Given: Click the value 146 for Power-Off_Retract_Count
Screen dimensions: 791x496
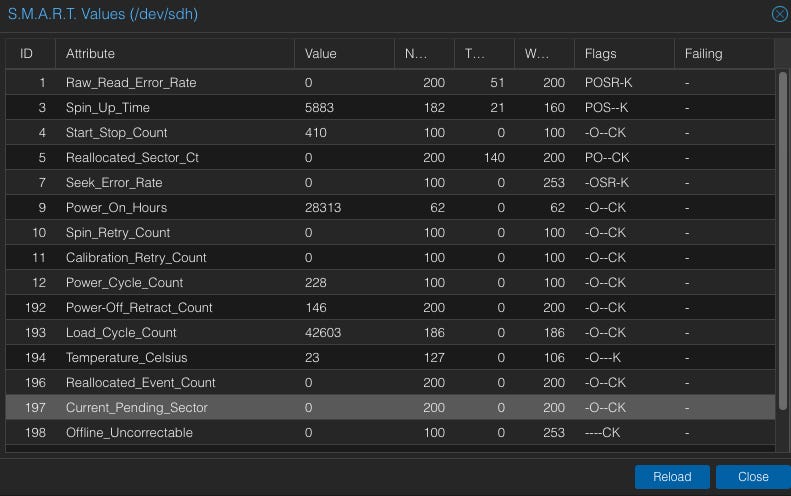Looking at the screenshot, I should coord(316,307).
